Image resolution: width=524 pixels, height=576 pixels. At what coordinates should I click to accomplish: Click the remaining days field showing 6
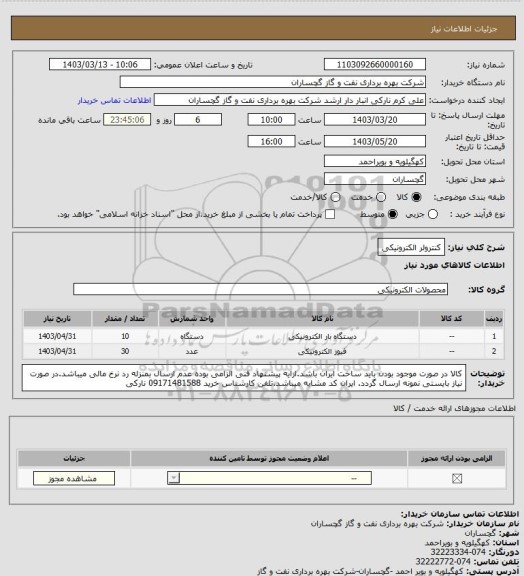click(x=198, y=120)
